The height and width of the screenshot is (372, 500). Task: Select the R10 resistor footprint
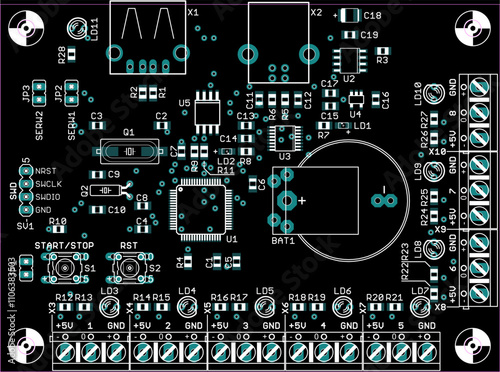[x=59, y=229]
